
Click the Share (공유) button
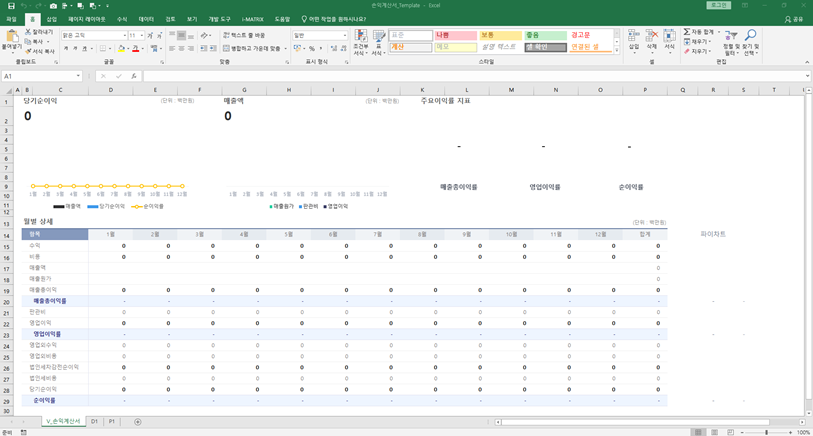click(x=794, y=19)
